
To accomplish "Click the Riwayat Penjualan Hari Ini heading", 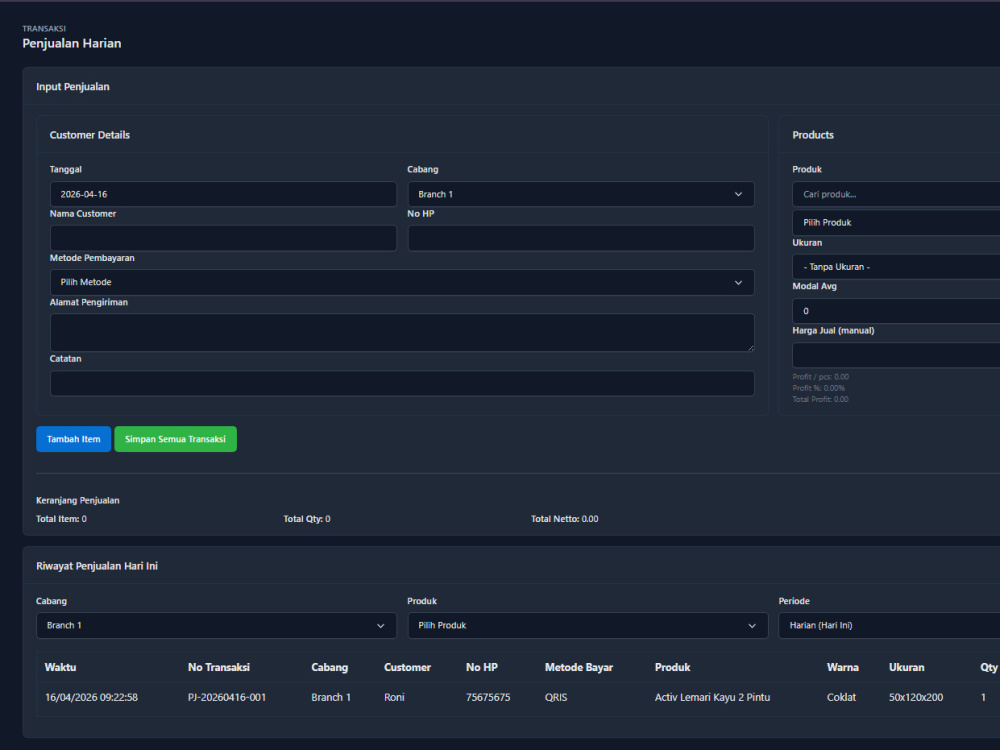I will pyautogui.click(x=97, y=566).
